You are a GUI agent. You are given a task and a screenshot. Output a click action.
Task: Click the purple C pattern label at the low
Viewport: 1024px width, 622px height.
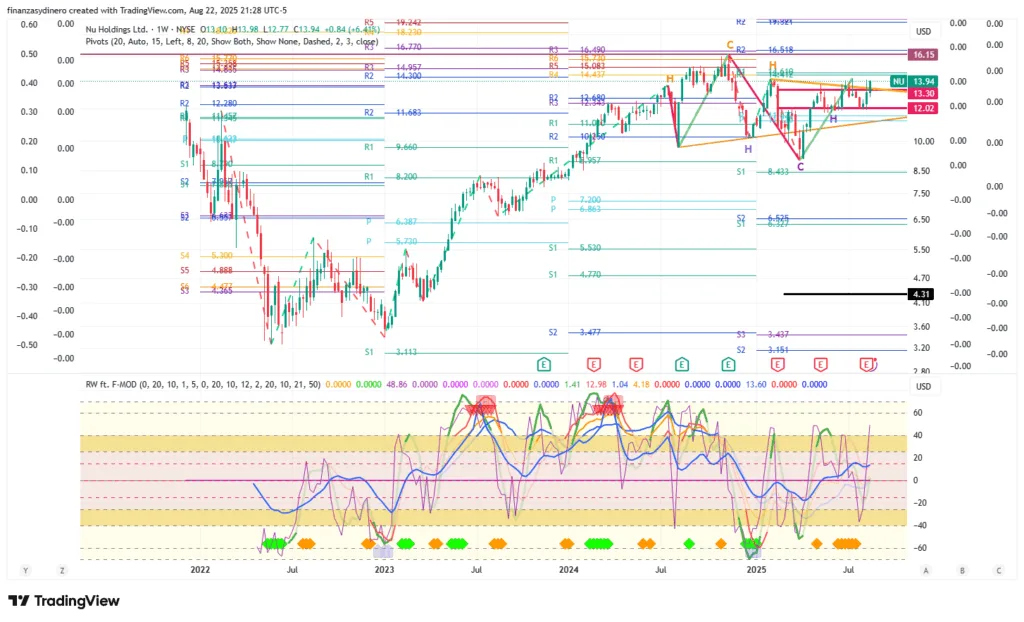(x=801, y=167)
